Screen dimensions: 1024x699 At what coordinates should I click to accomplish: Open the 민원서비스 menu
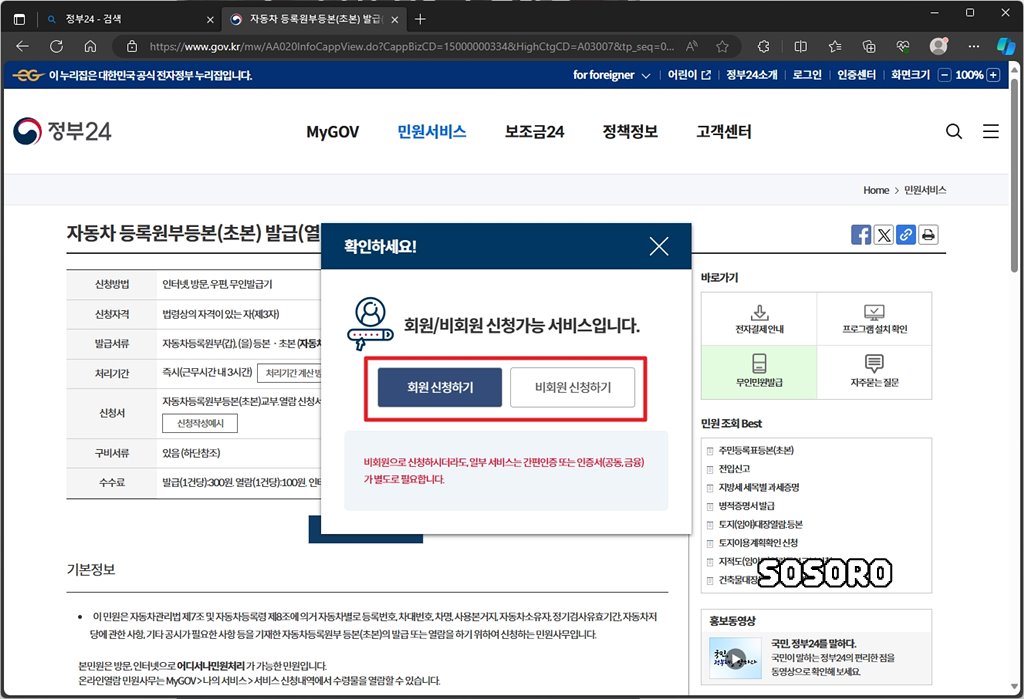[x=432, y=132]
